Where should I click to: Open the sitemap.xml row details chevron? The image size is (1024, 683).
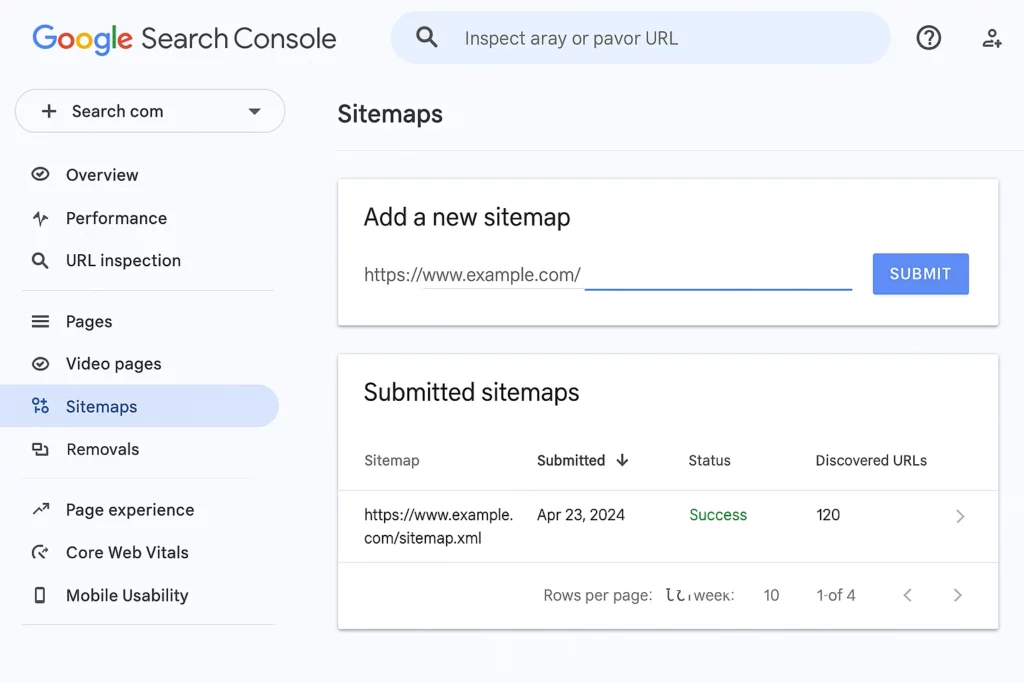pos(960,516)
